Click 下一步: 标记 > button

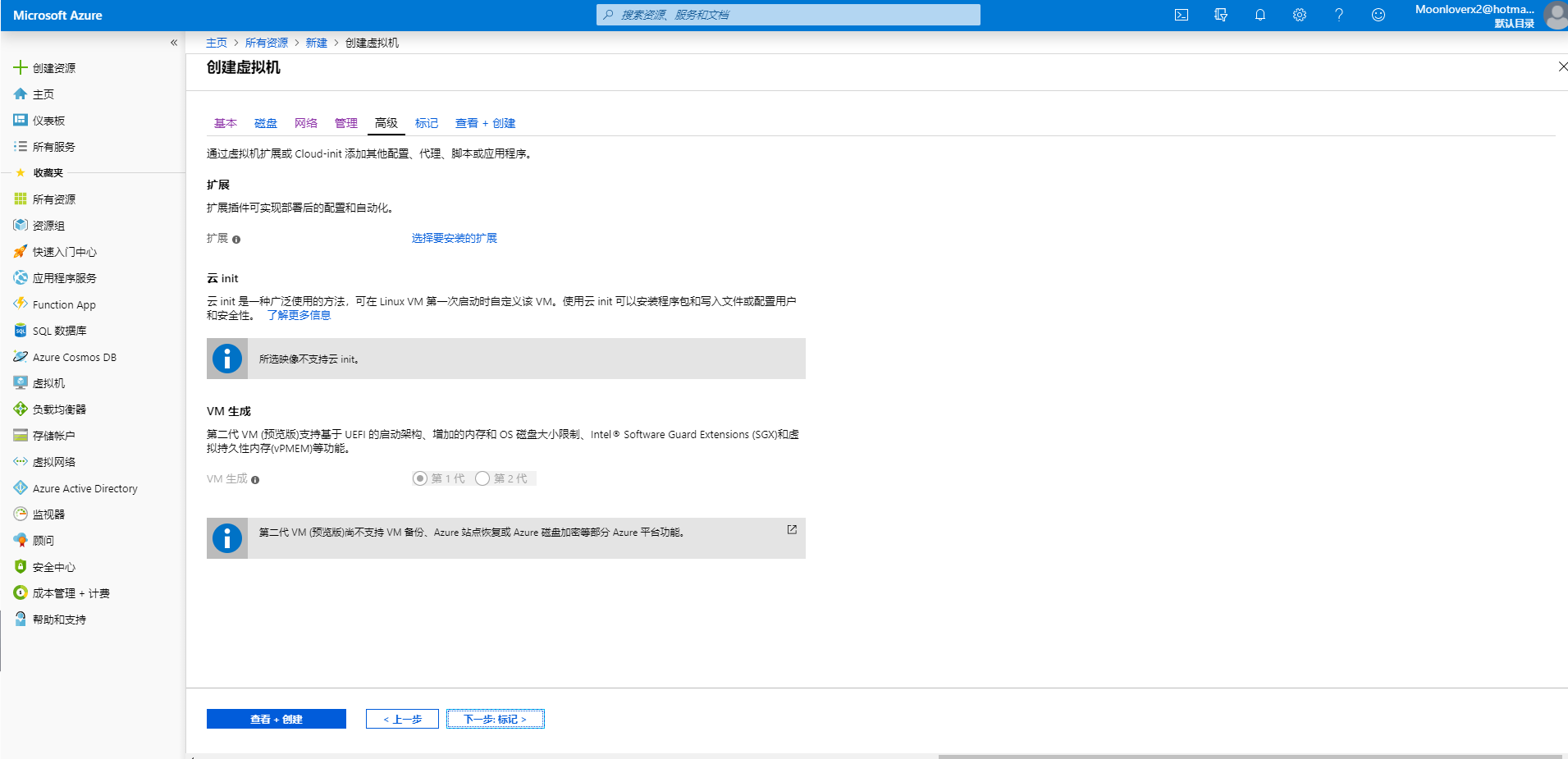pos(496,719)
